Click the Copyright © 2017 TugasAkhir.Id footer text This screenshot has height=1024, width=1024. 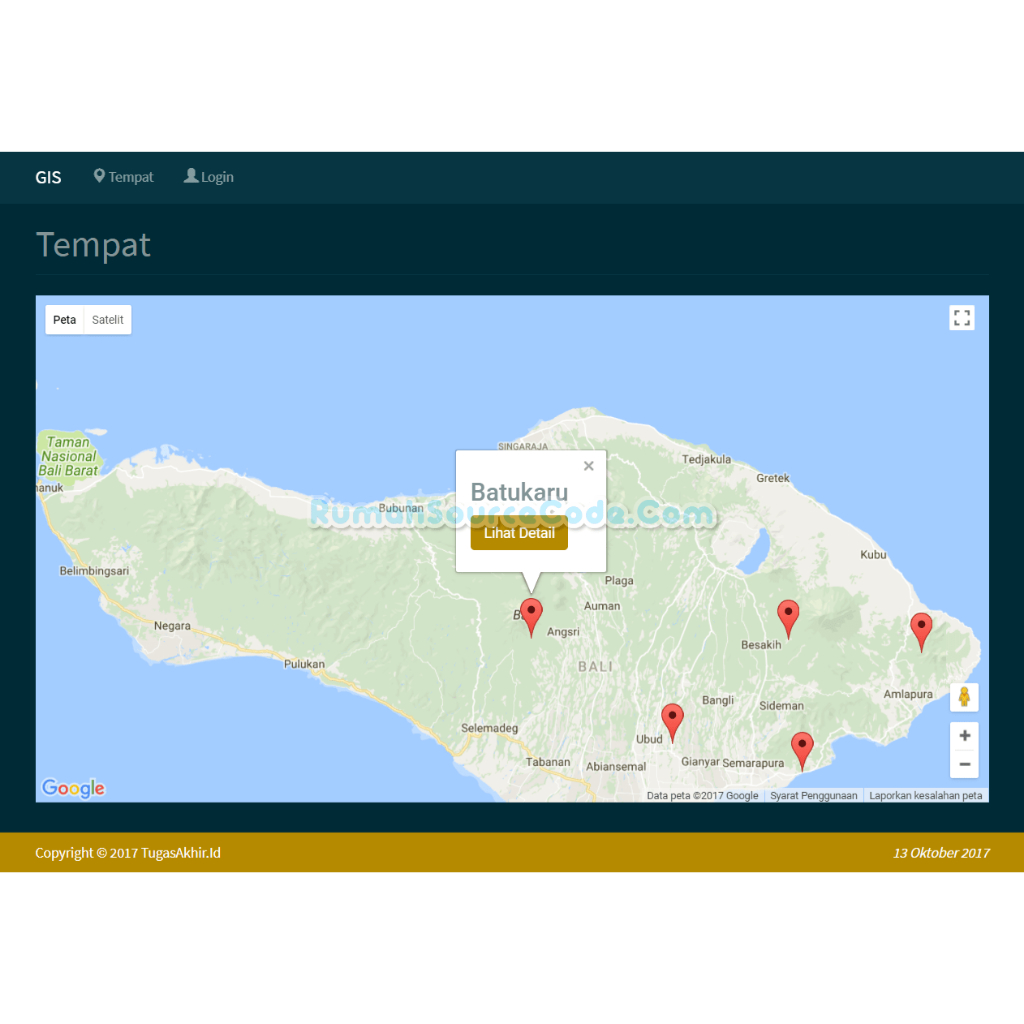point(128,853)
